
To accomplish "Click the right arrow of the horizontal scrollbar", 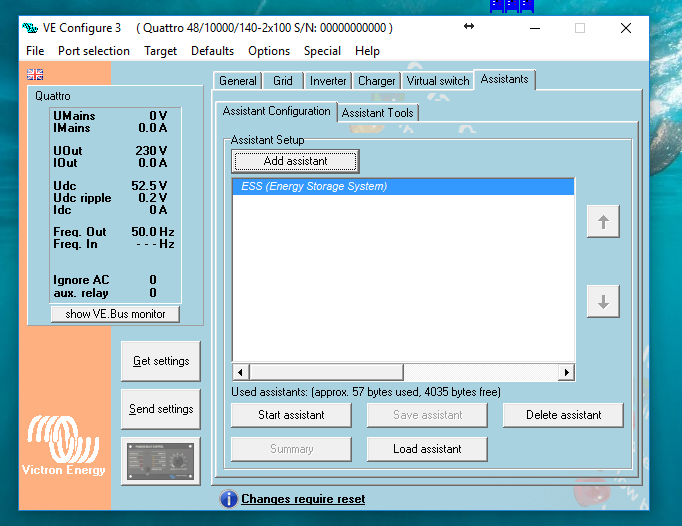I will (x=566, y=372).
